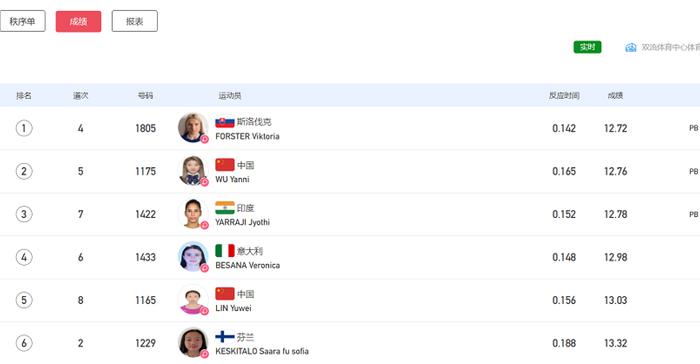Click the China flag beside WU Yanni
700x364 pixels.
coord(225,165)
